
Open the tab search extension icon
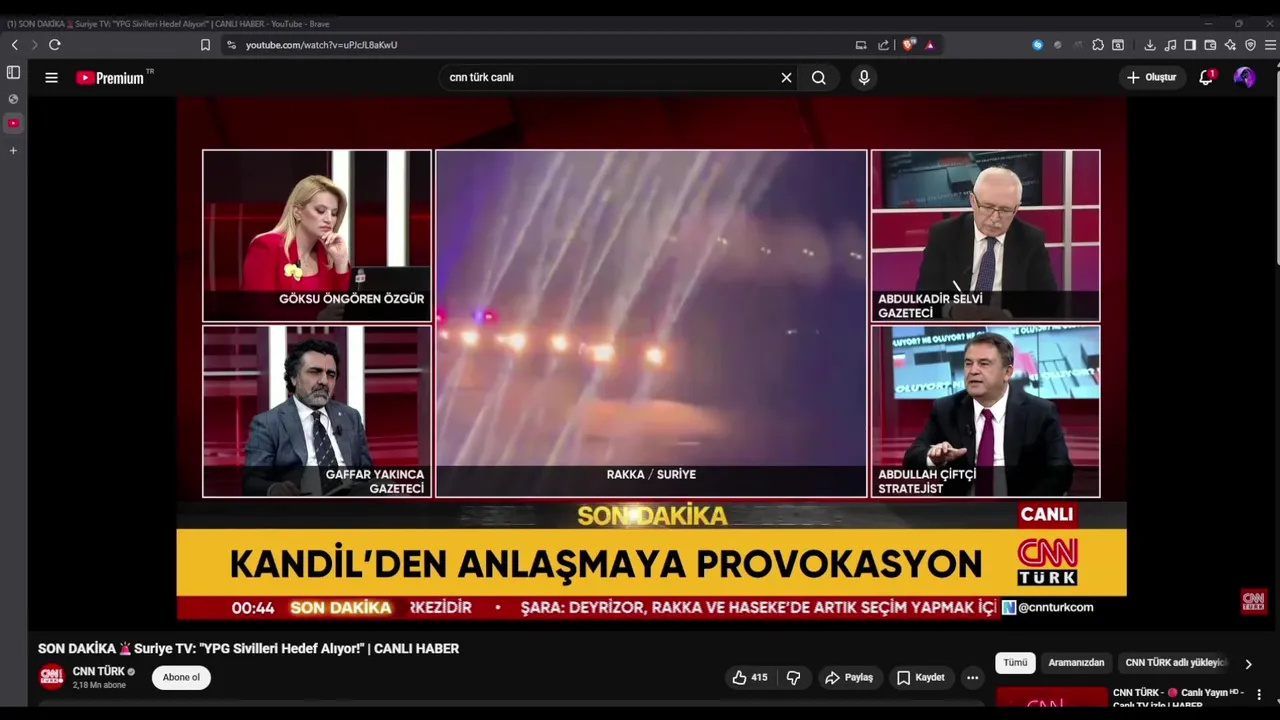(x=1118, y=45)
